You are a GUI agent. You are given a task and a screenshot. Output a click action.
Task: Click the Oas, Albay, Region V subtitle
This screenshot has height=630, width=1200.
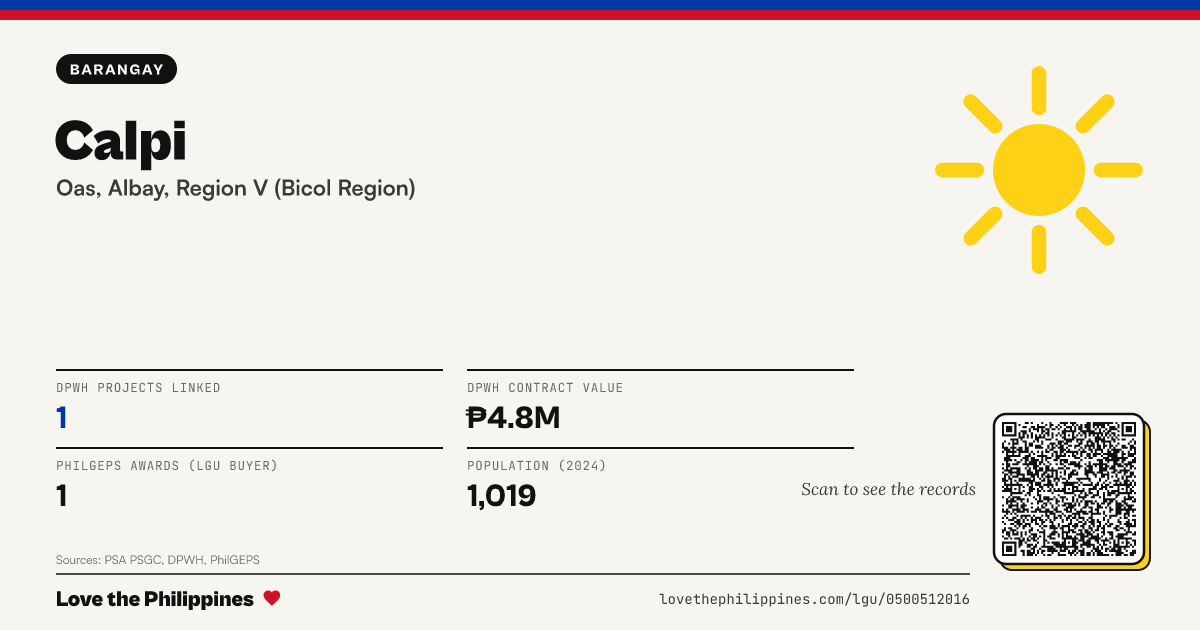pyautogui.click(x=236, y=188)
